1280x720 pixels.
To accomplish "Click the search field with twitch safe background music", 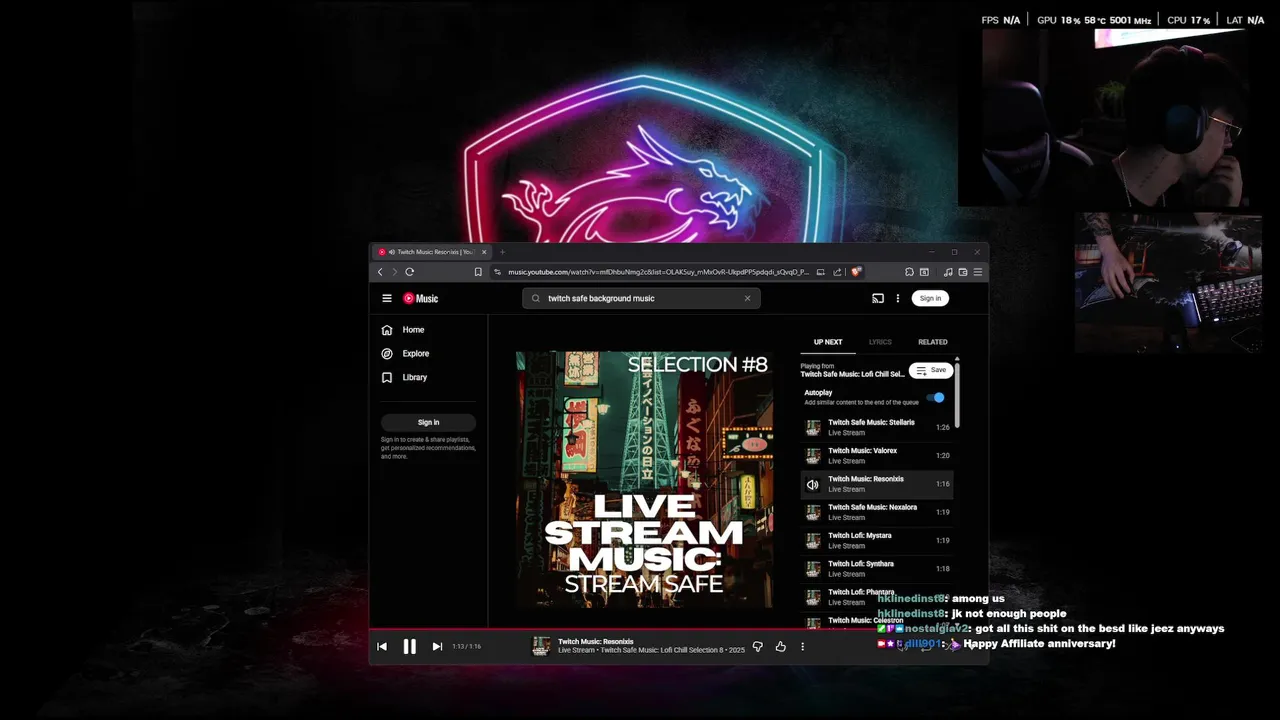I will click(x=641, y=298).
